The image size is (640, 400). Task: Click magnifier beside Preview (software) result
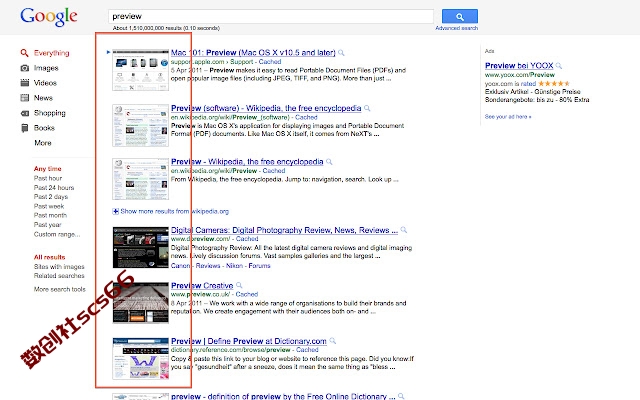(367, 108)
